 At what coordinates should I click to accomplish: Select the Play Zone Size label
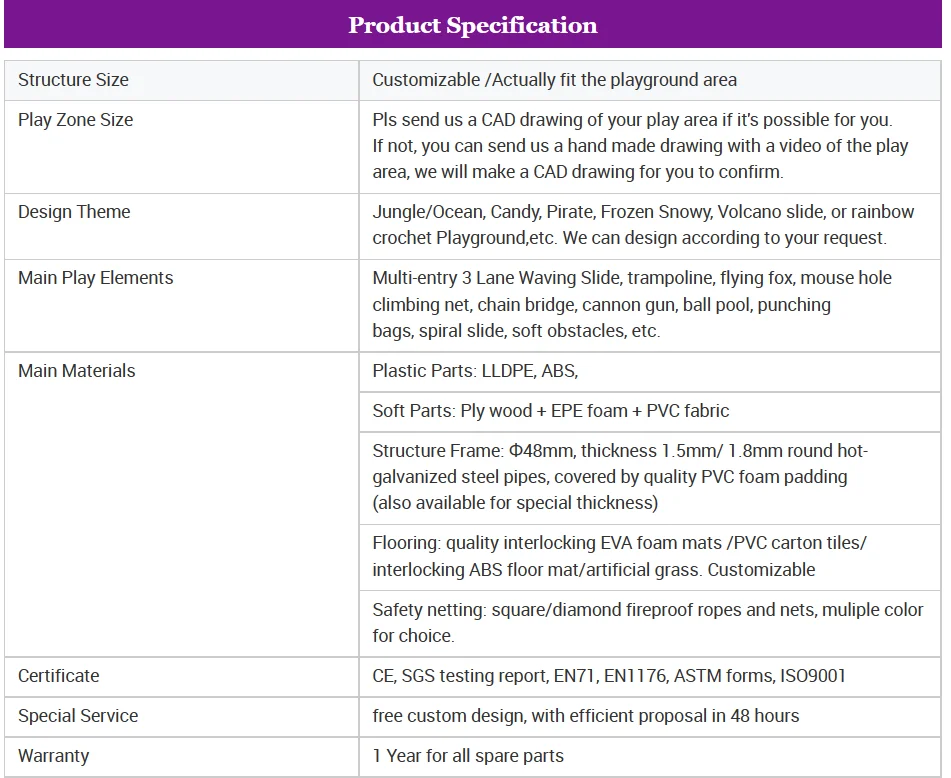(75, 120)
